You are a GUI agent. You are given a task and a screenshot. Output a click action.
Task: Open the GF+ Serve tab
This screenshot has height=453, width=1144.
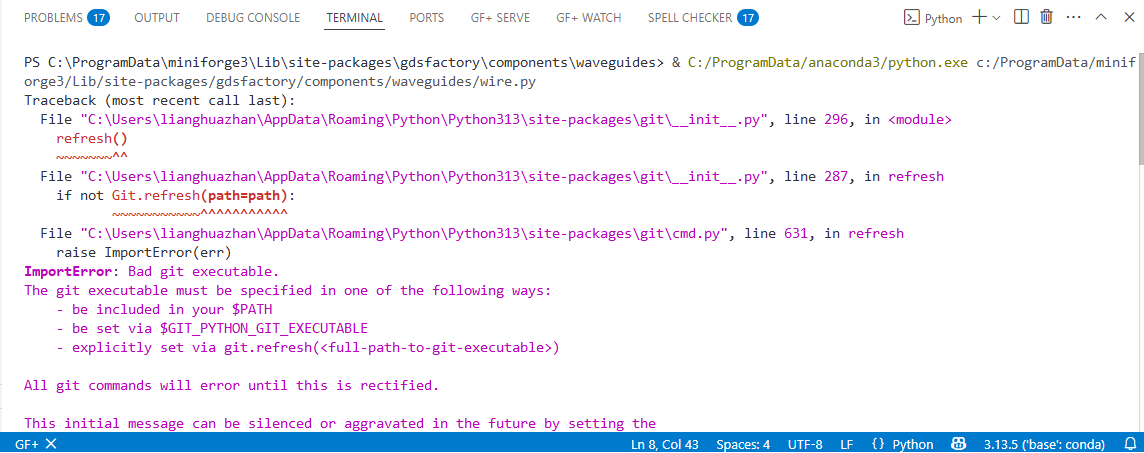click(500, 18)
